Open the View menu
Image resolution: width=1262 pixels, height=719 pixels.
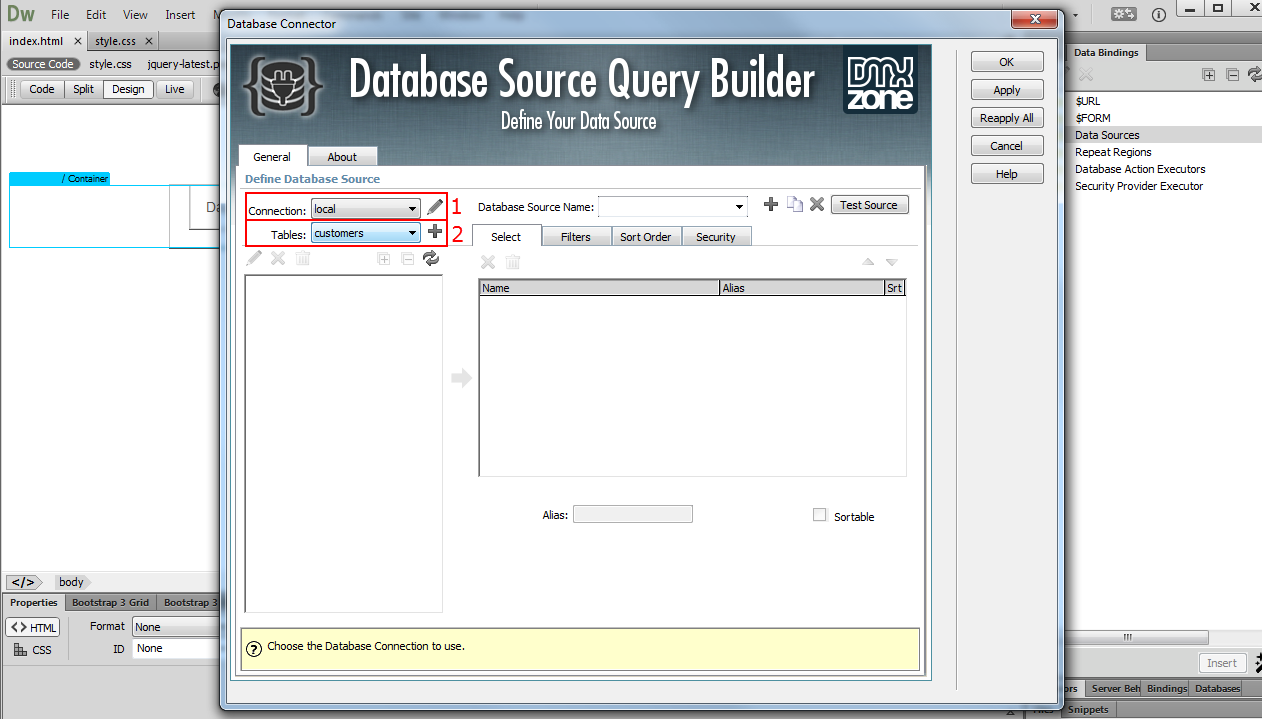[135, 15]
